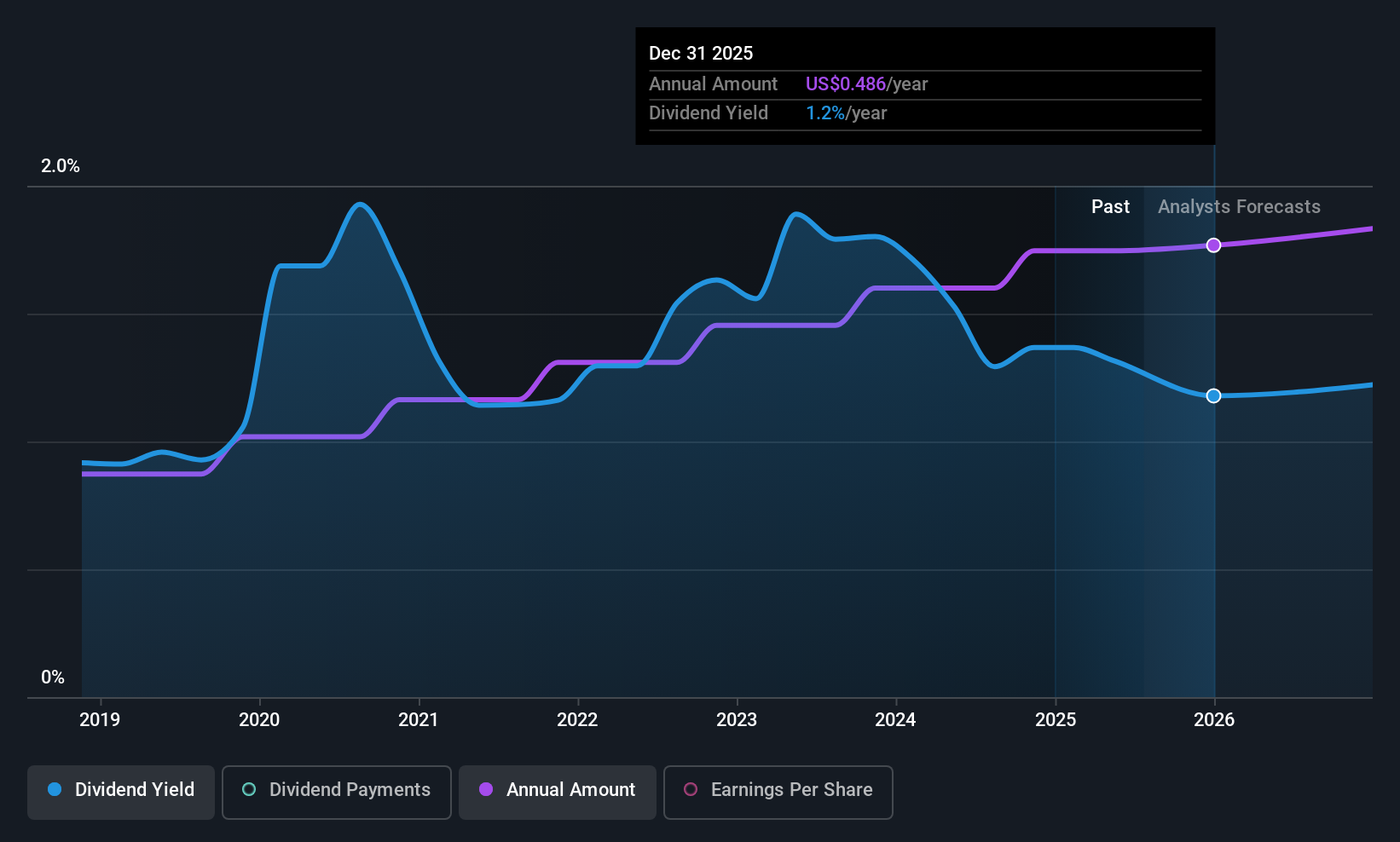This screenshot has height=842, width=1400.
Task: Click the 2022 x-axis label
Action: 578,720
